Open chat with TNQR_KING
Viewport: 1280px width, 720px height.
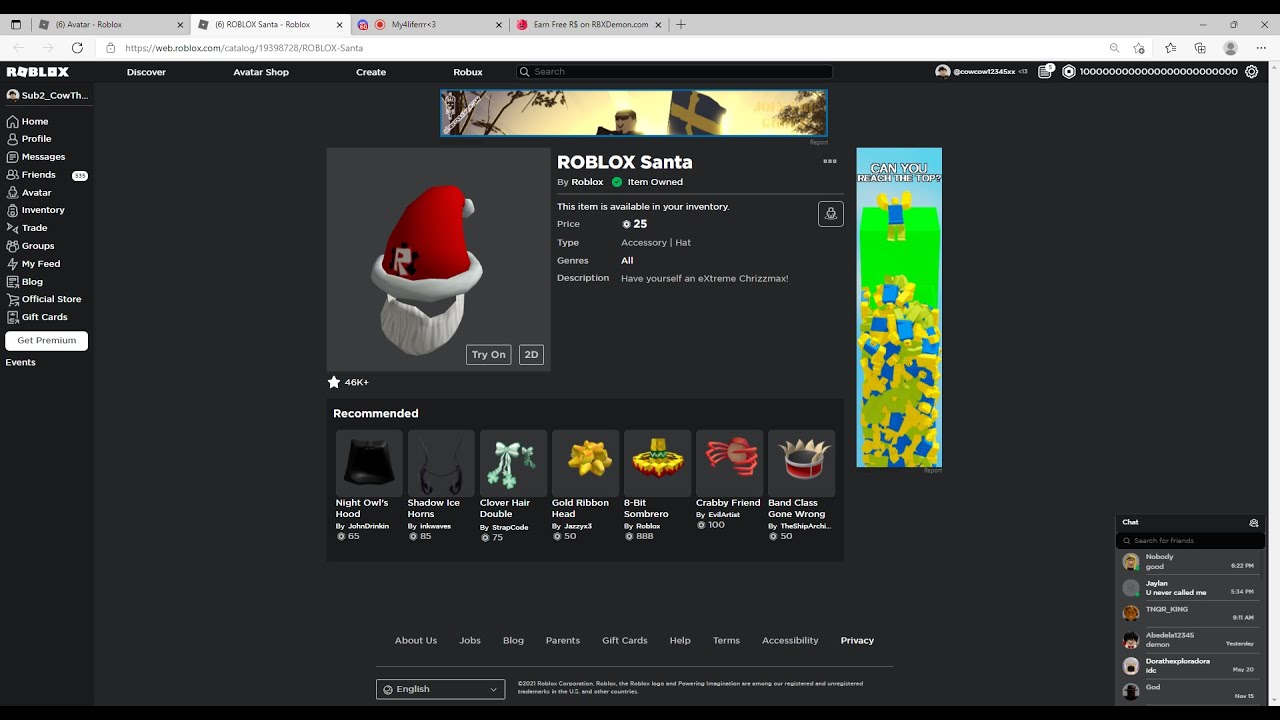tap(1190, 613)
